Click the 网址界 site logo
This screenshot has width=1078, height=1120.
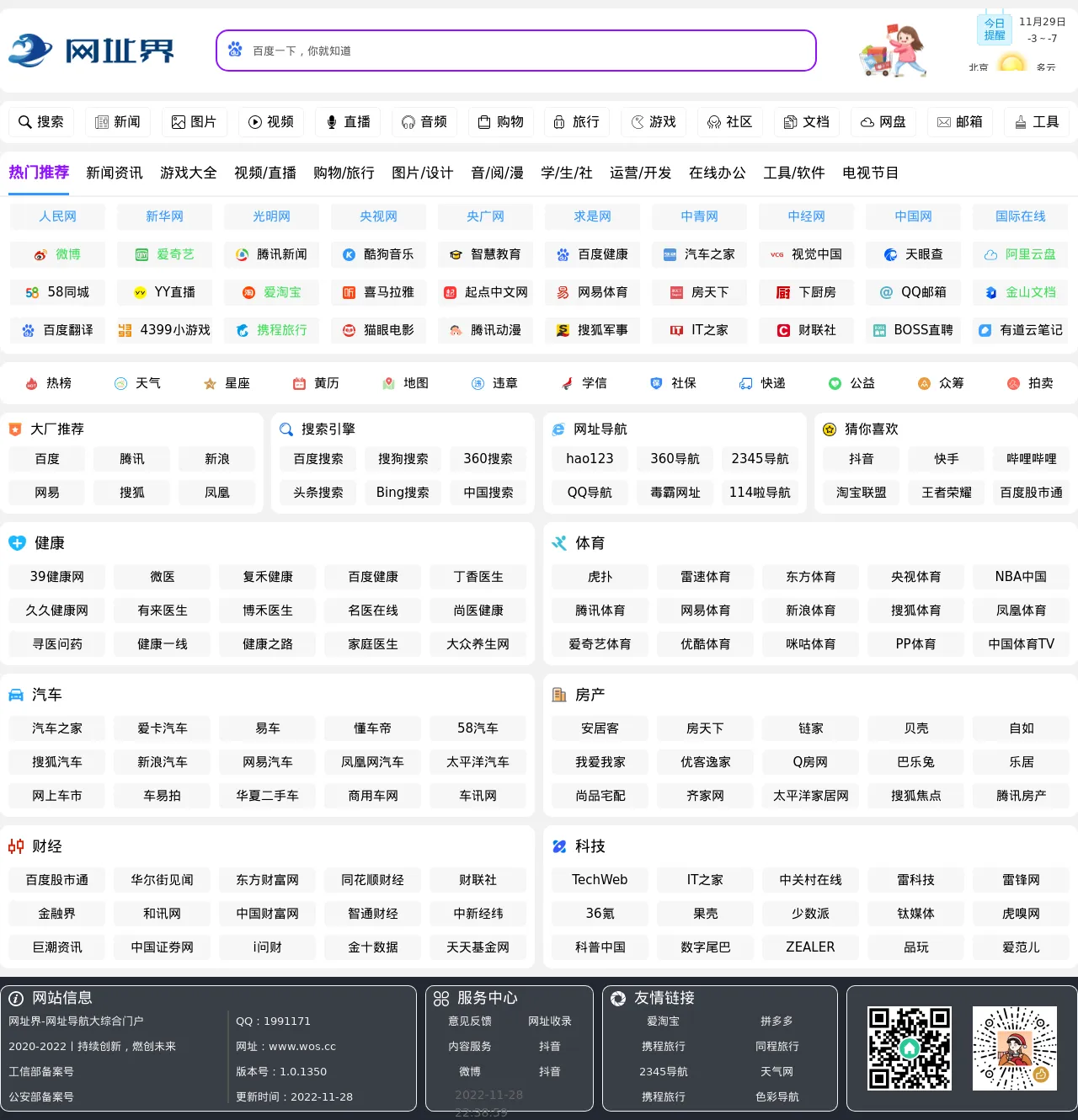(x=91, y=51)
